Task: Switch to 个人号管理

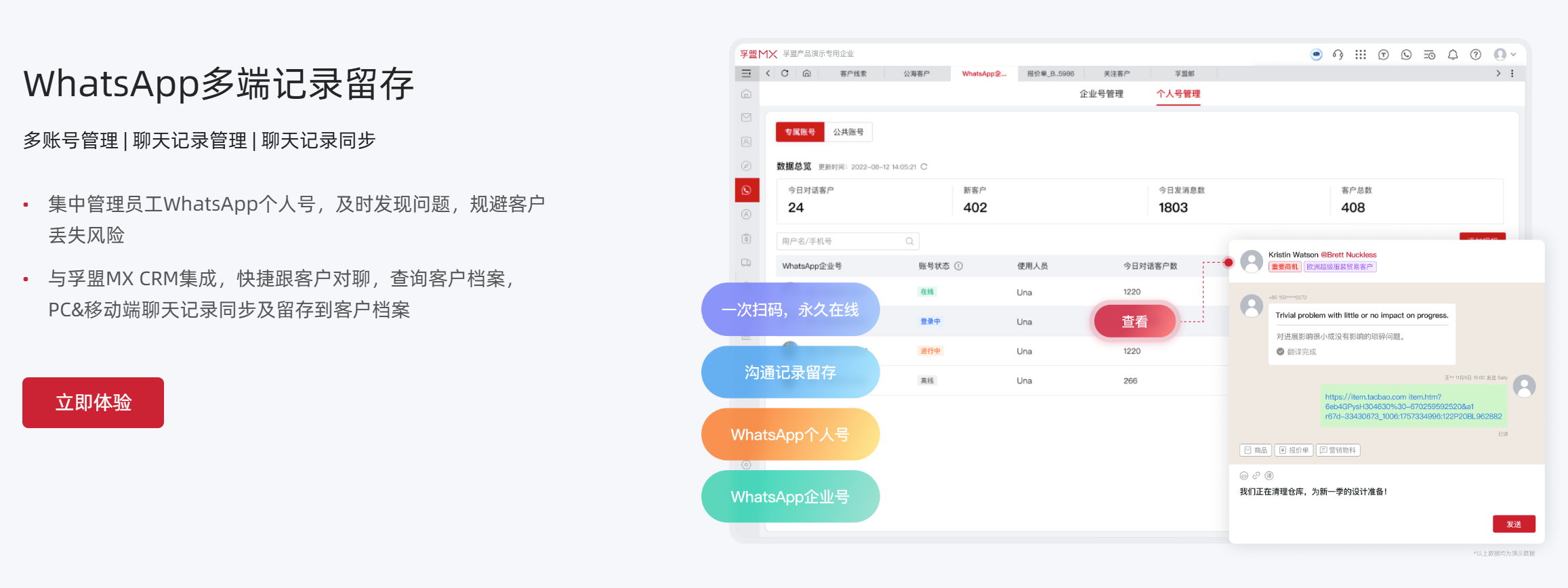Action: coord(1178,93)
